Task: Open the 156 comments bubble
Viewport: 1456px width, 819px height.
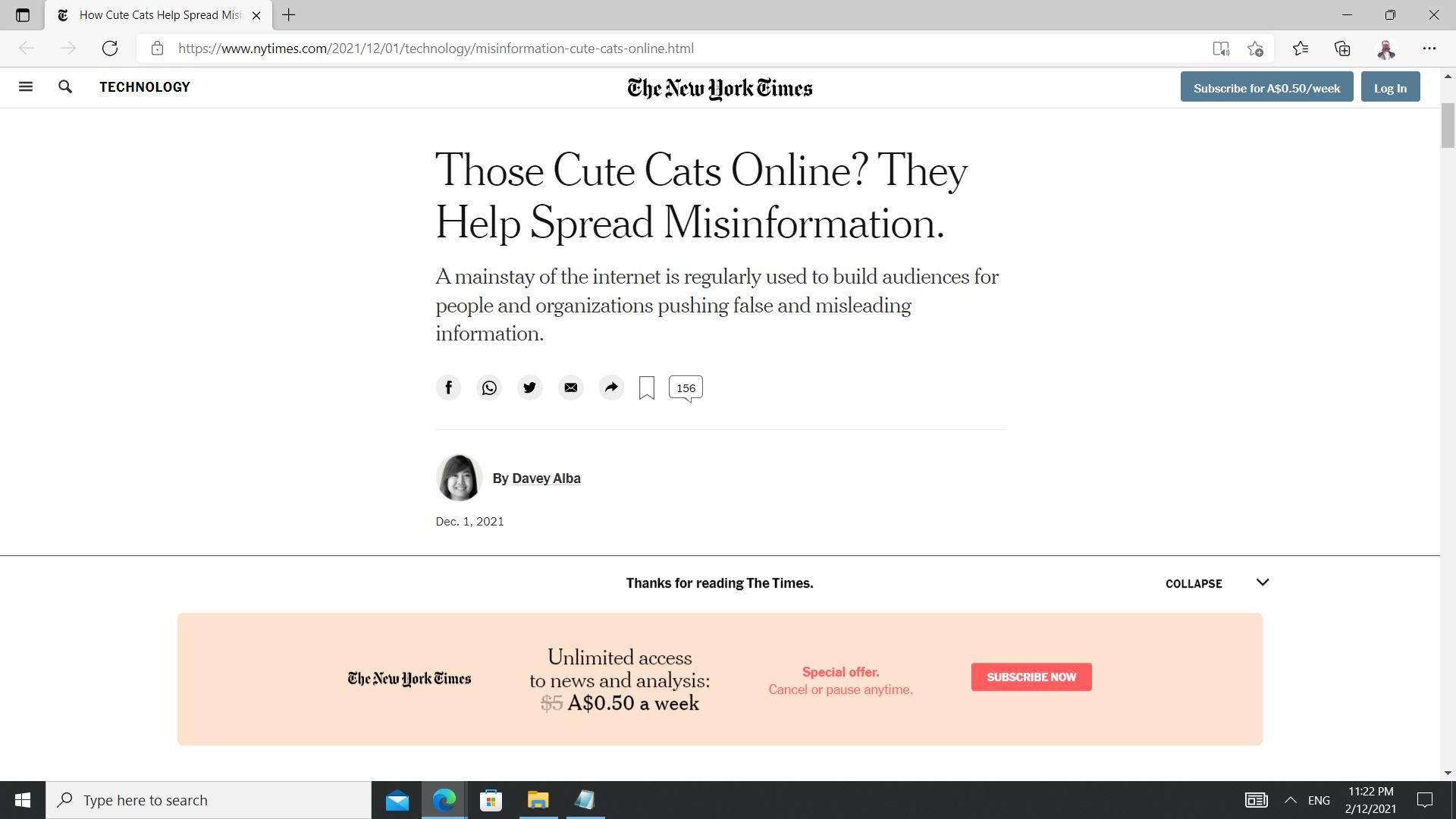Action: click(x=686, y=388)
